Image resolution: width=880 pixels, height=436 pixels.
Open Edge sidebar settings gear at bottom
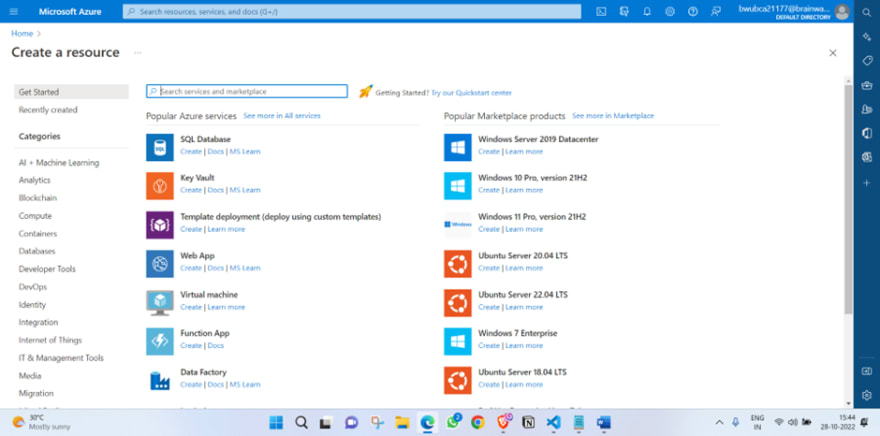867,395
